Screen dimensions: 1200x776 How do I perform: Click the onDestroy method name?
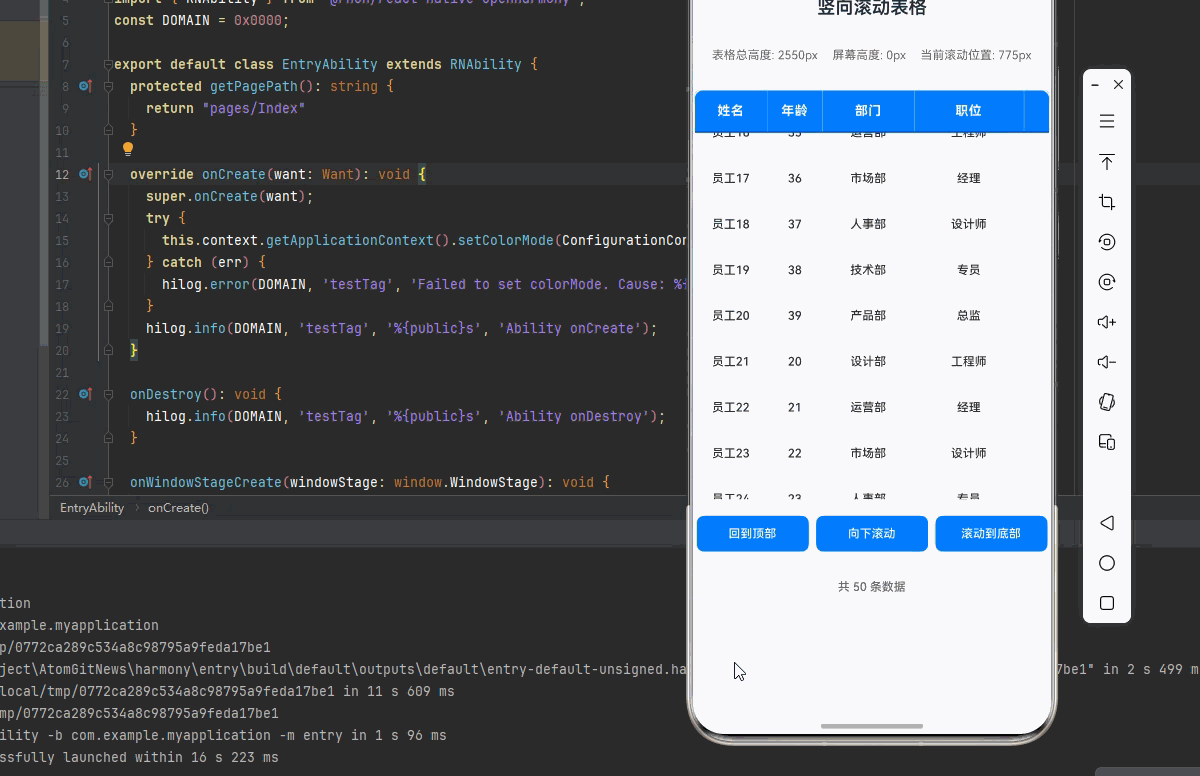click(166, 395)
